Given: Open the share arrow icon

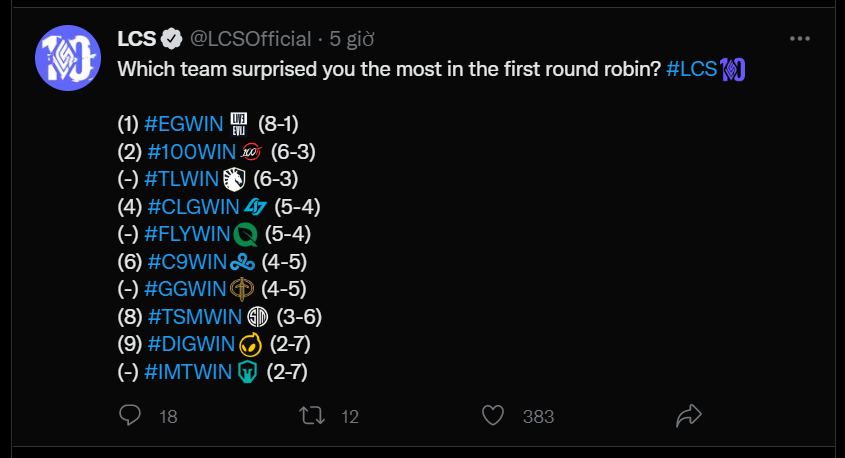Looking at the screenshot, I should point(689,415).
